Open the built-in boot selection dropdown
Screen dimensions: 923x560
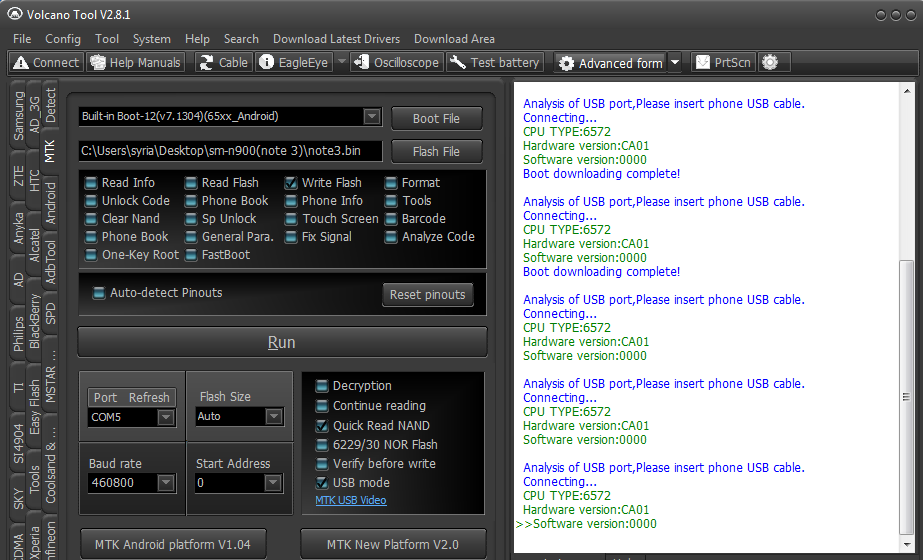(x=371, y=117)
